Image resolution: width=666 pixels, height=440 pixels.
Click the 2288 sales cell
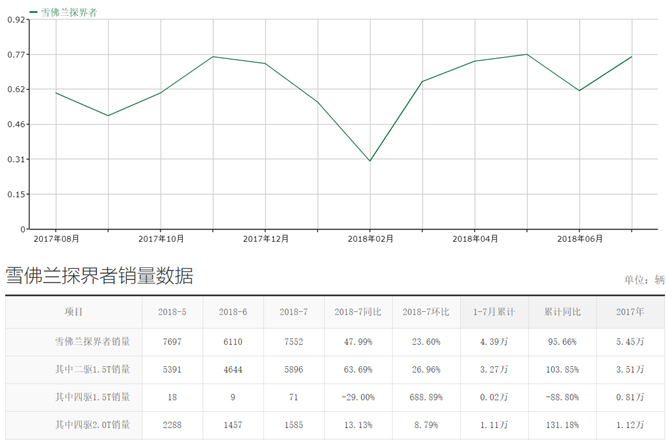[x=172, y=425]
